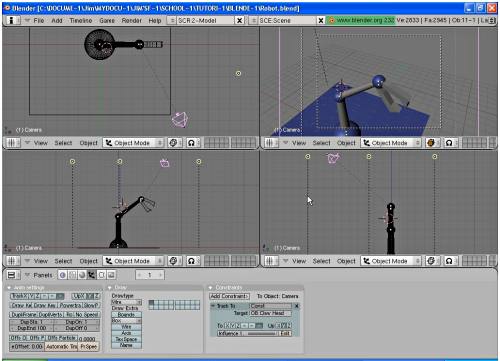Image resolution: width=500 pixels, height=361 pixels.
Task: Toggle the Axis button under Draw Extra
Action: (x=126, y=333)
